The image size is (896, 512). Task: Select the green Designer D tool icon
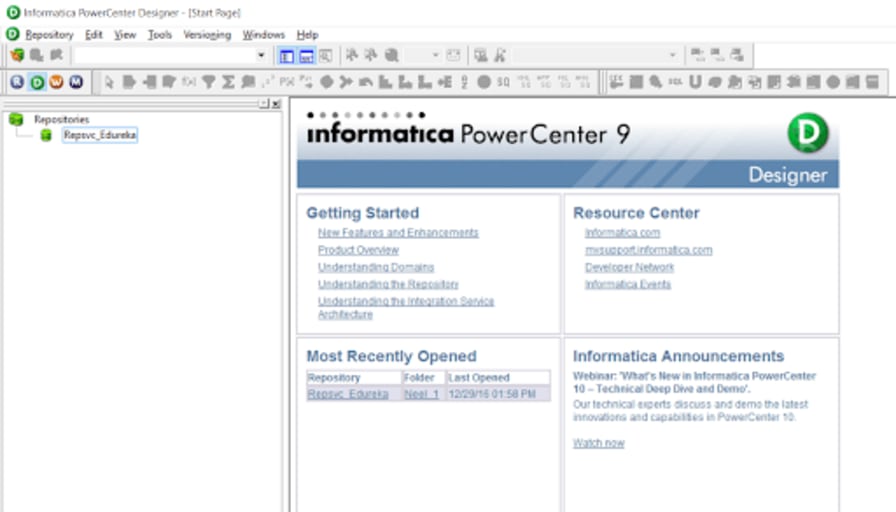pos(37,82)
